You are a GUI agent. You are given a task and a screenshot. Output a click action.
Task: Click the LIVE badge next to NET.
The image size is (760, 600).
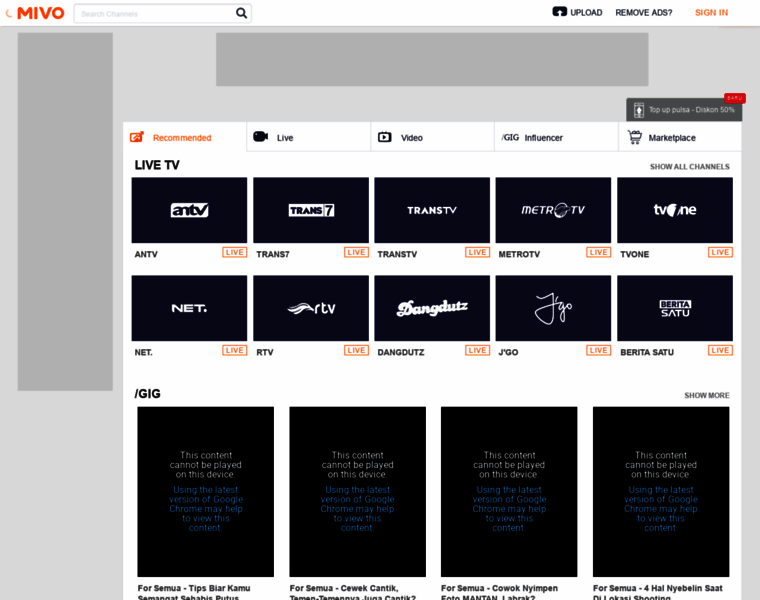(x=235, y=350)
